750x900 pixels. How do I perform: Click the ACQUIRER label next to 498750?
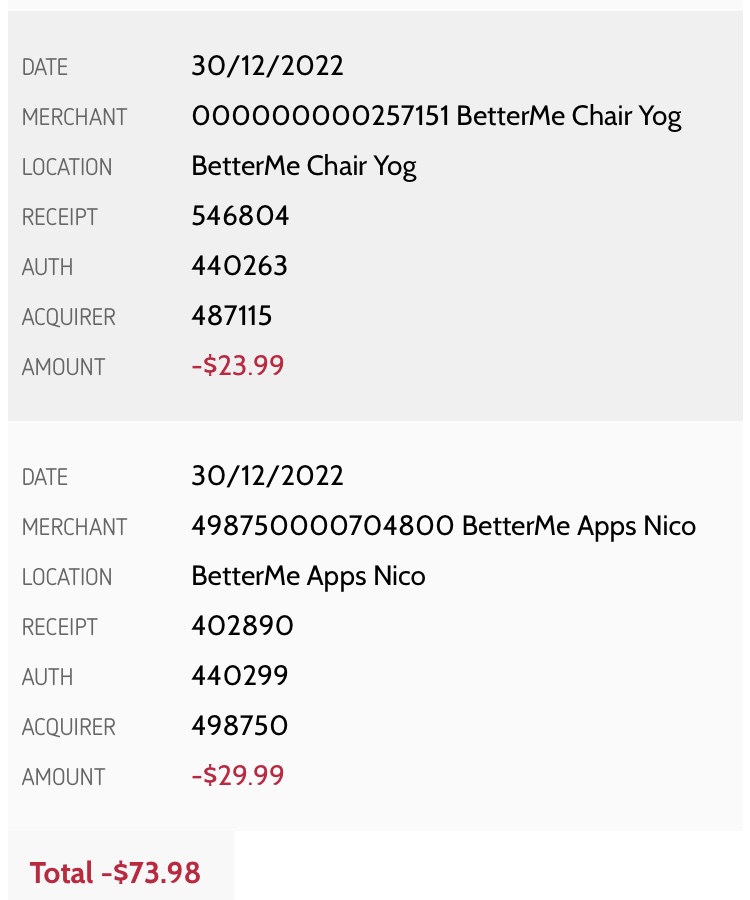(68, 727)
